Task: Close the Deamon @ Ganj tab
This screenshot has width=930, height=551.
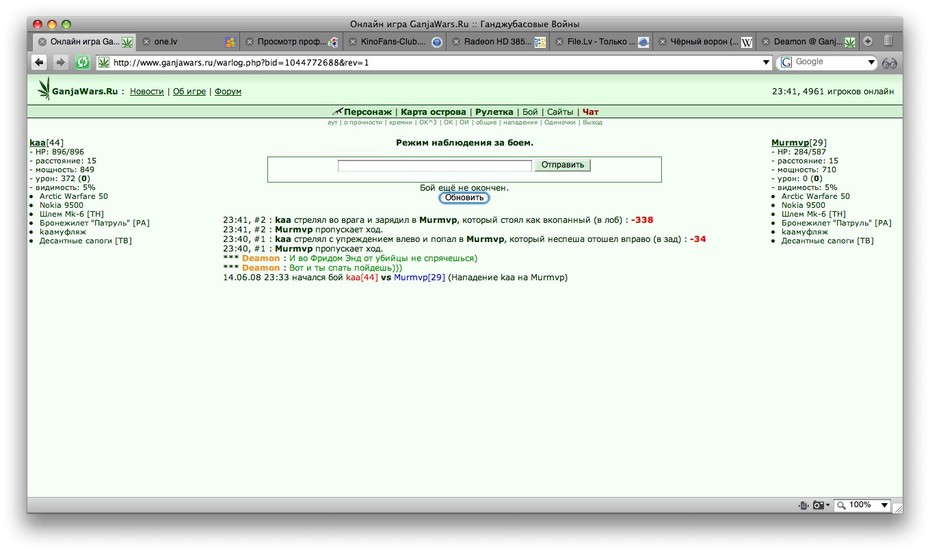Action: [x=766, y=42]
